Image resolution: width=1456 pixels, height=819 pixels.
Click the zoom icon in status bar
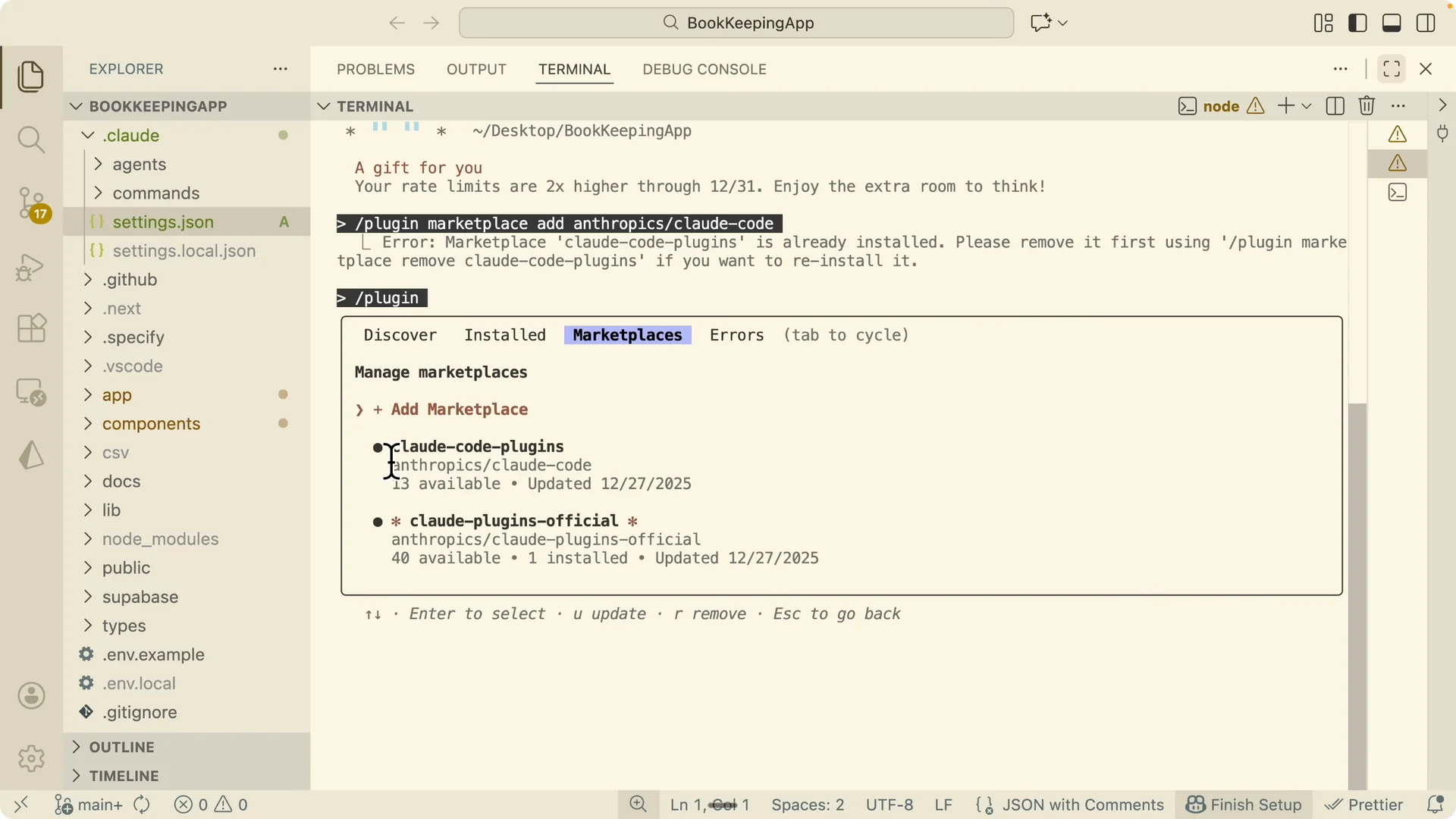click(x=639, y=805)
